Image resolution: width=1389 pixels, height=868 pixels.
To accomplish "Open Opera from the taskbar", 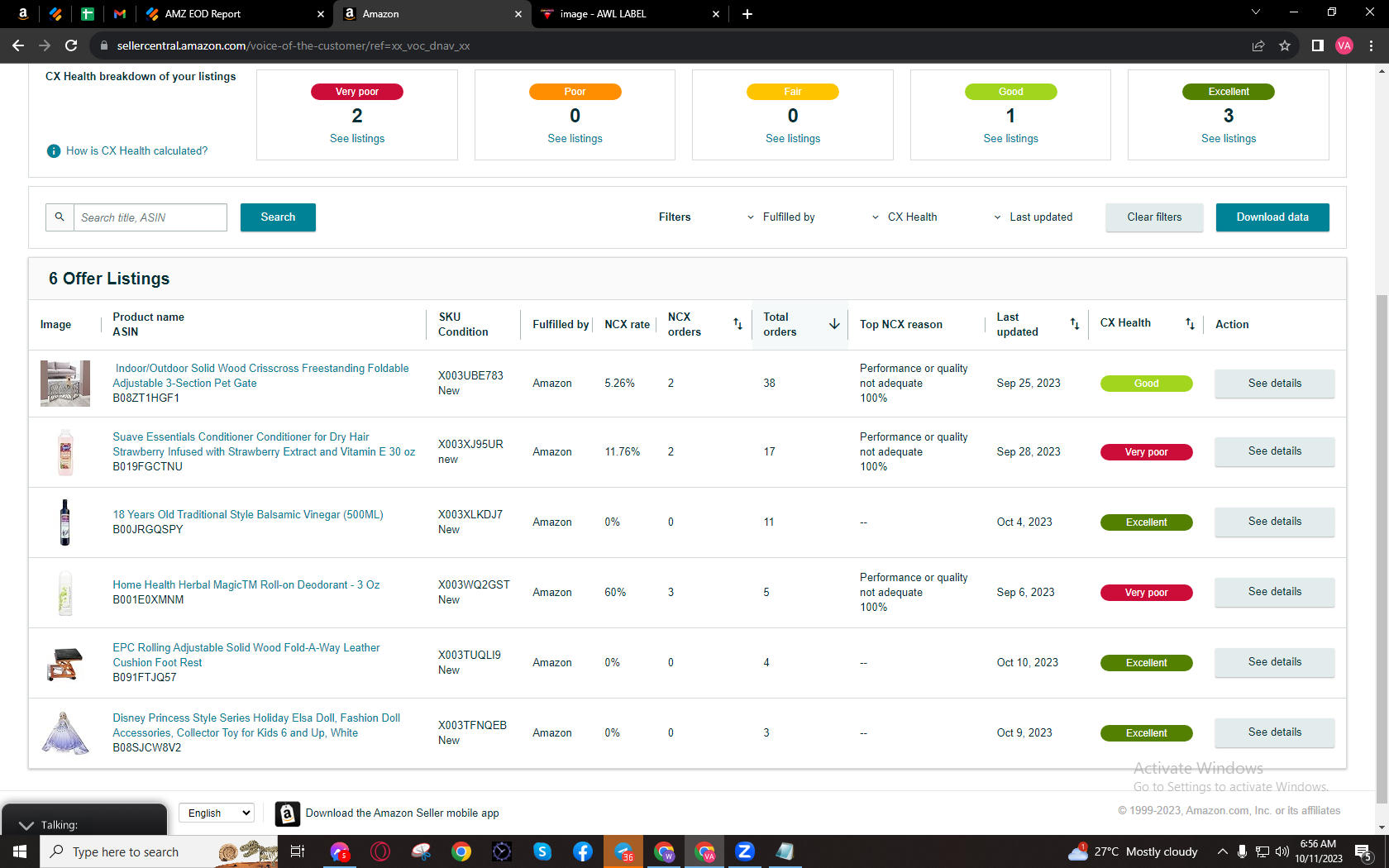I will click(380, 851).
